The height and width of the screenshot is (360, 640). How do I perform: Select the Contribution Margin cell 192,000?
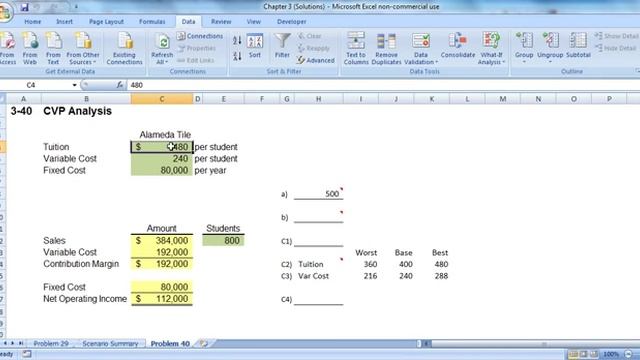pyautogui.click(x=162, y=264)
